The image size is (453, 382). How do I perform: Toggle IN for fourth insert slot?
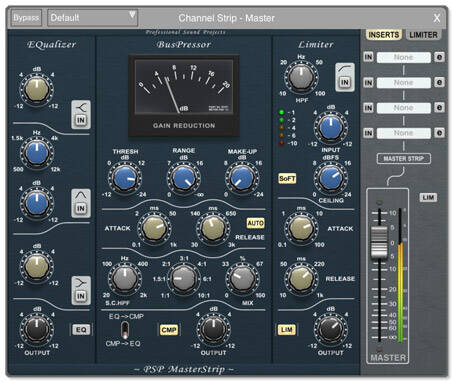(x=368, y=133)
